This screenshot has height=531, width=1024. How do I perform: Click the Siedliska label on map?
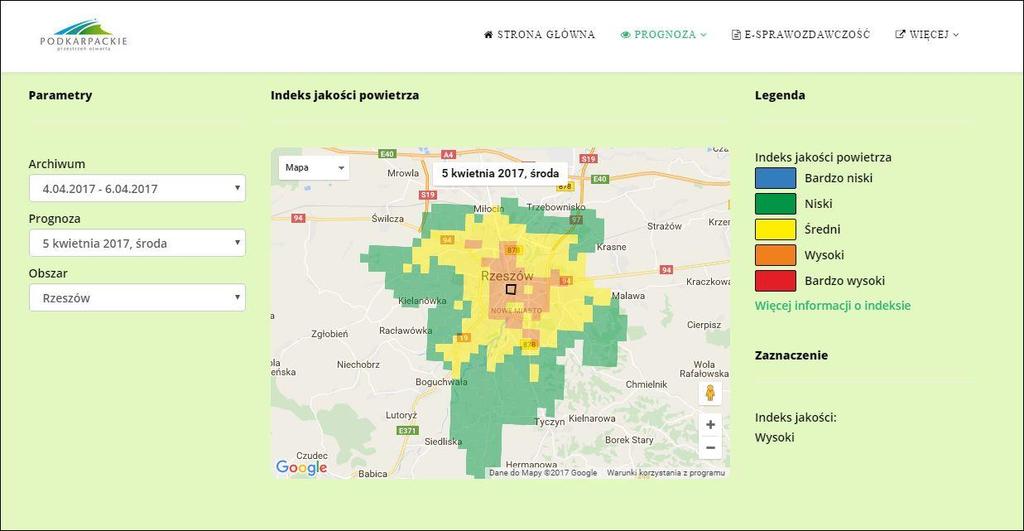point(443,442)
